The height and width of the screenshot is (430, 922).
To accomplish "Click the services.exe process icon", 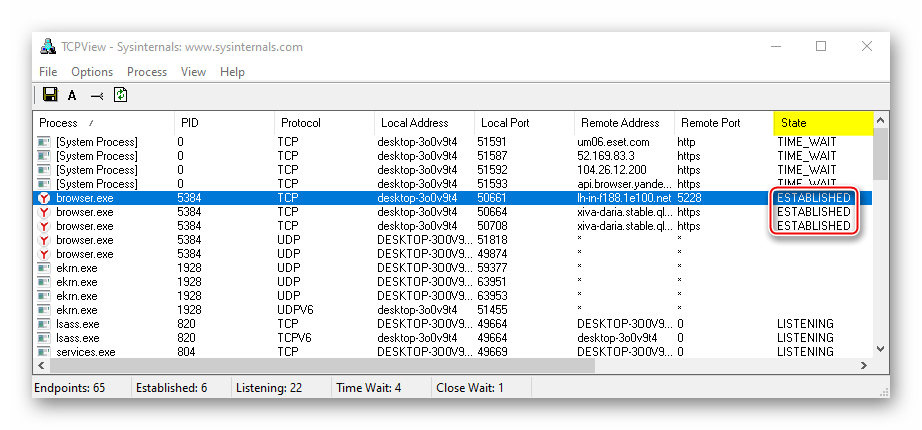I will click(x=44, y=352).
